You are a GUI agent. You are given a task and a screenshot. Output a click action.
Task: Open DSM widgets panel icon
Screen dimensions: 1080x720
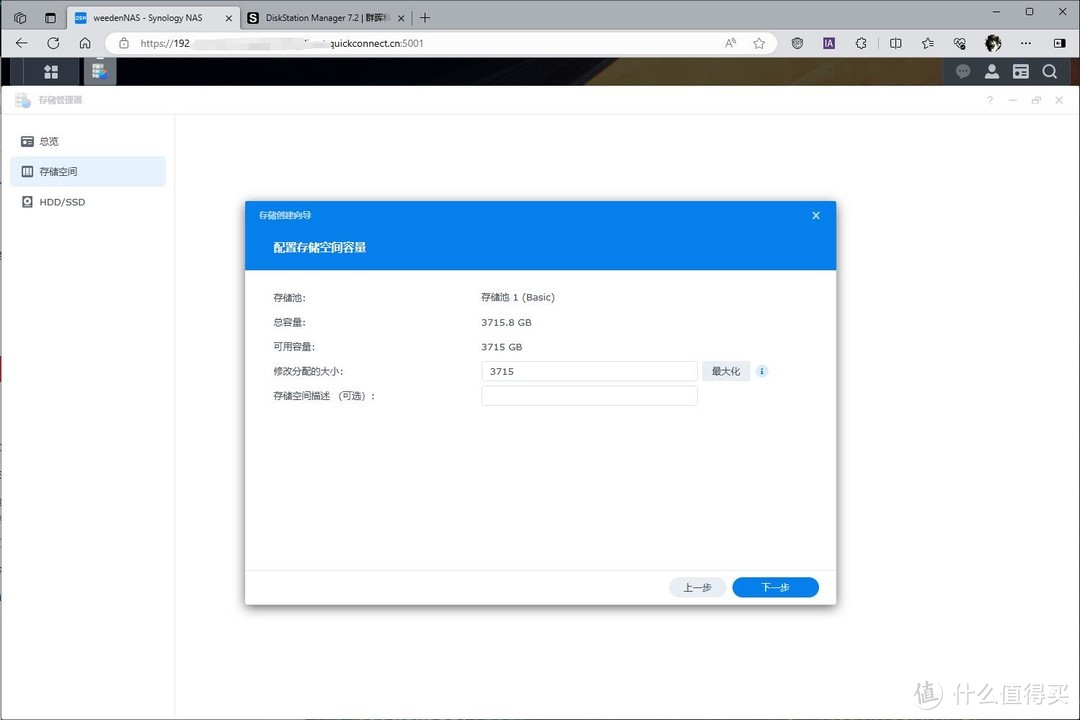tap(1021, 72)
